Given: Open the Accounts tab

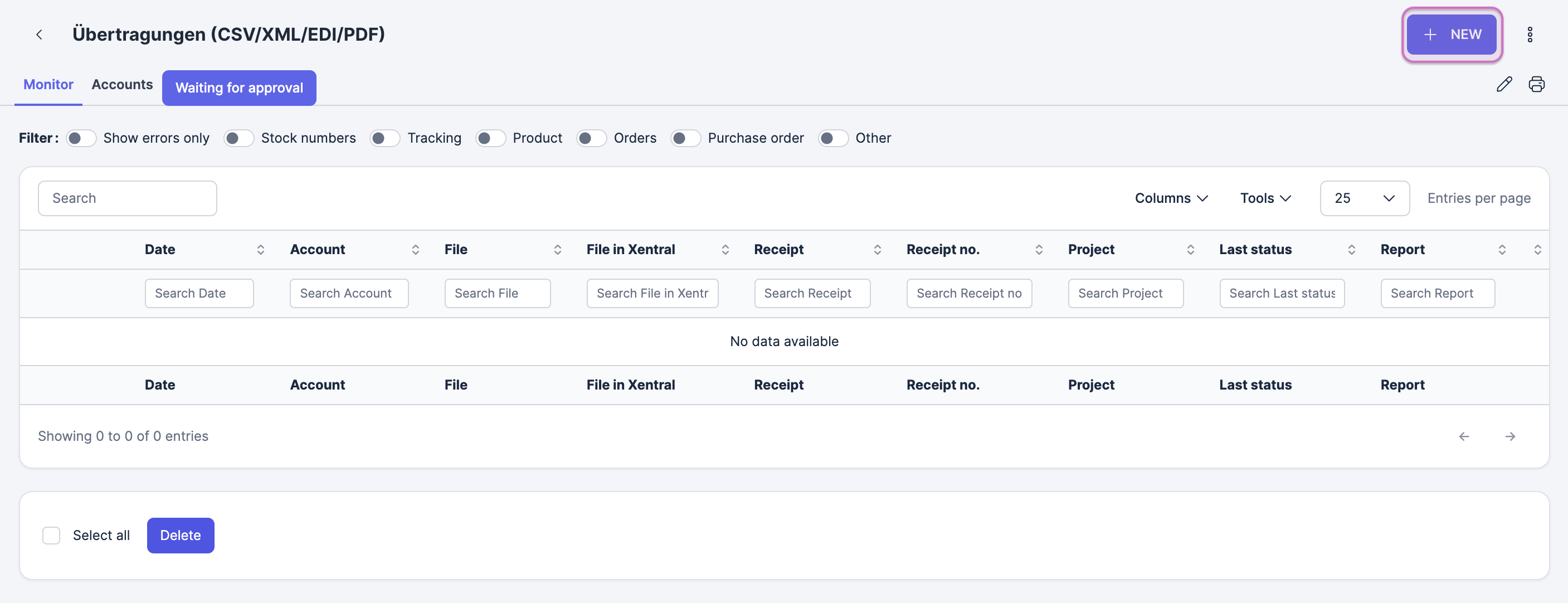Looking at the screenshot, I should point(121,85).
